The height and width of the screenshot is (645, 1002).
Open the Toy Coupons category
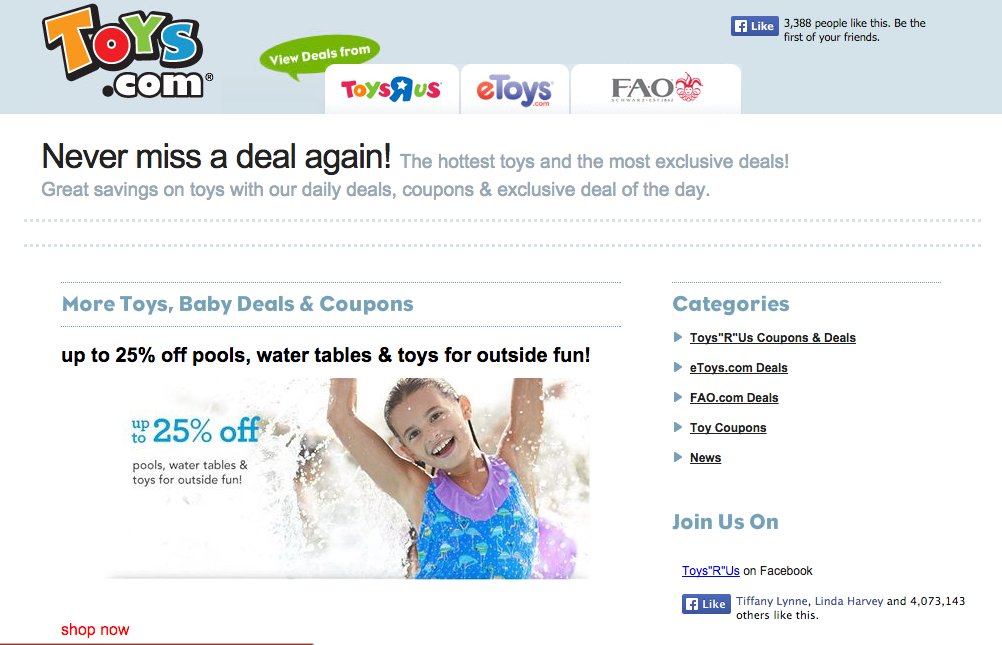(728, 428)
